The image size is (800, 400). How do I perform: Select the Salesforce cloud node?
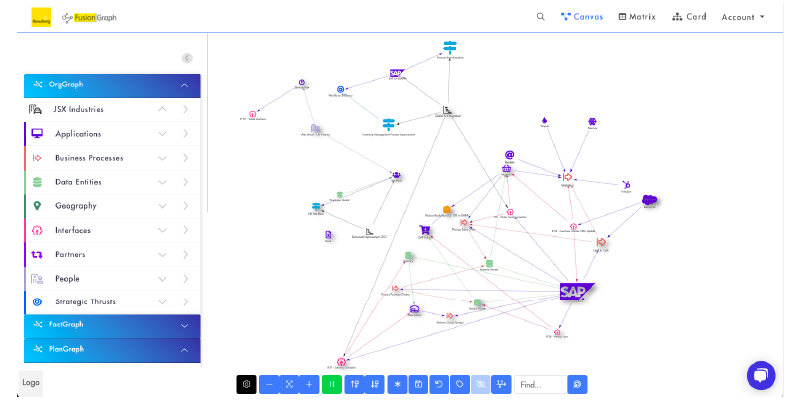[x=649, y=199]
